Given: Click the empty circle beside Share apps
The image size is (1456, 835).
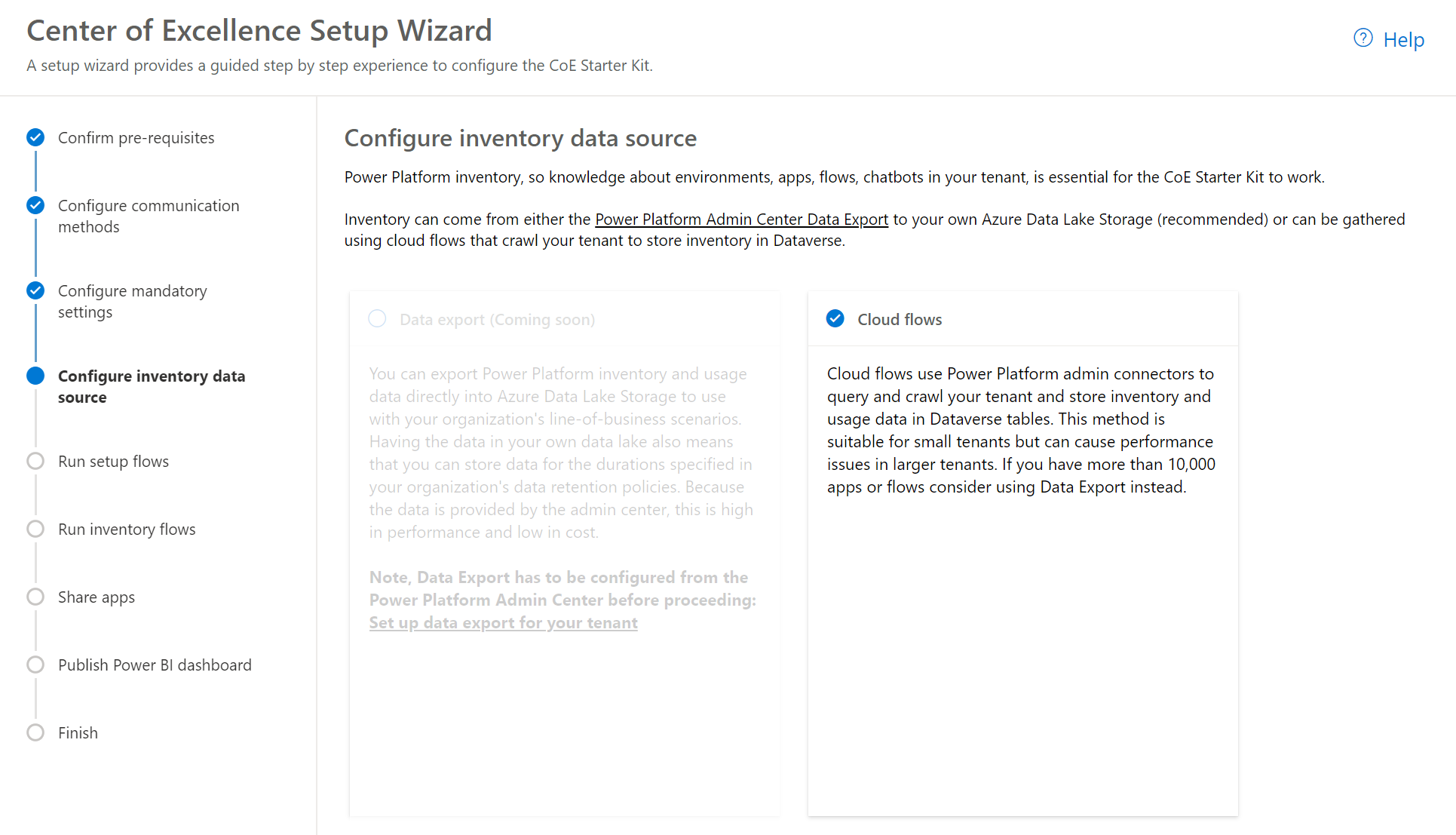Looking at the screenshot, I should (x=35, y=597).
